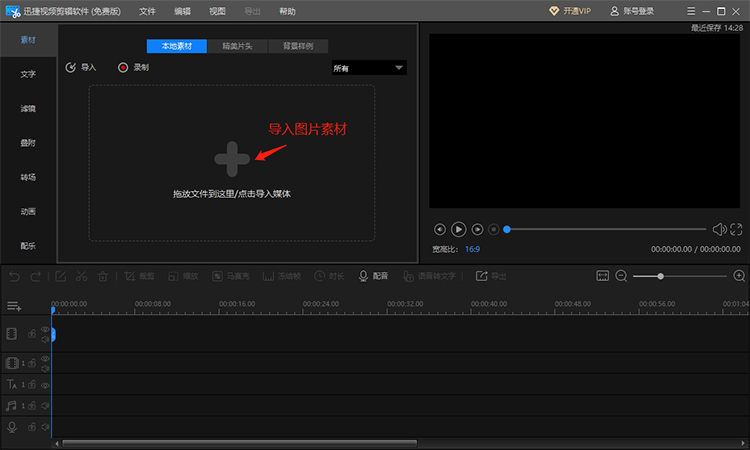Viewport: 750px width, 450px height.
Task: Click the fit-timeline-to-window icon
Action: [x=603, y=276]
